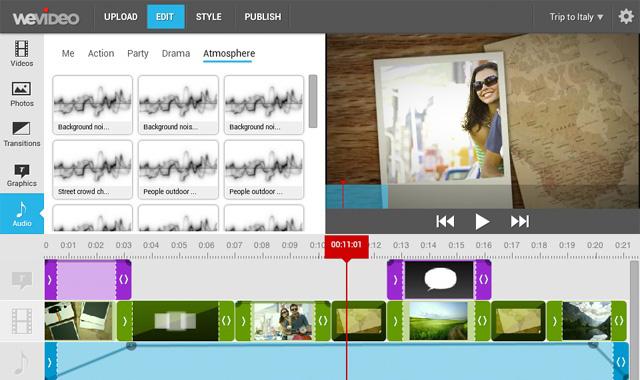The image size is (640, 380).
Task: Click left handle of first purple title clip
Action: tap(51, 280)
